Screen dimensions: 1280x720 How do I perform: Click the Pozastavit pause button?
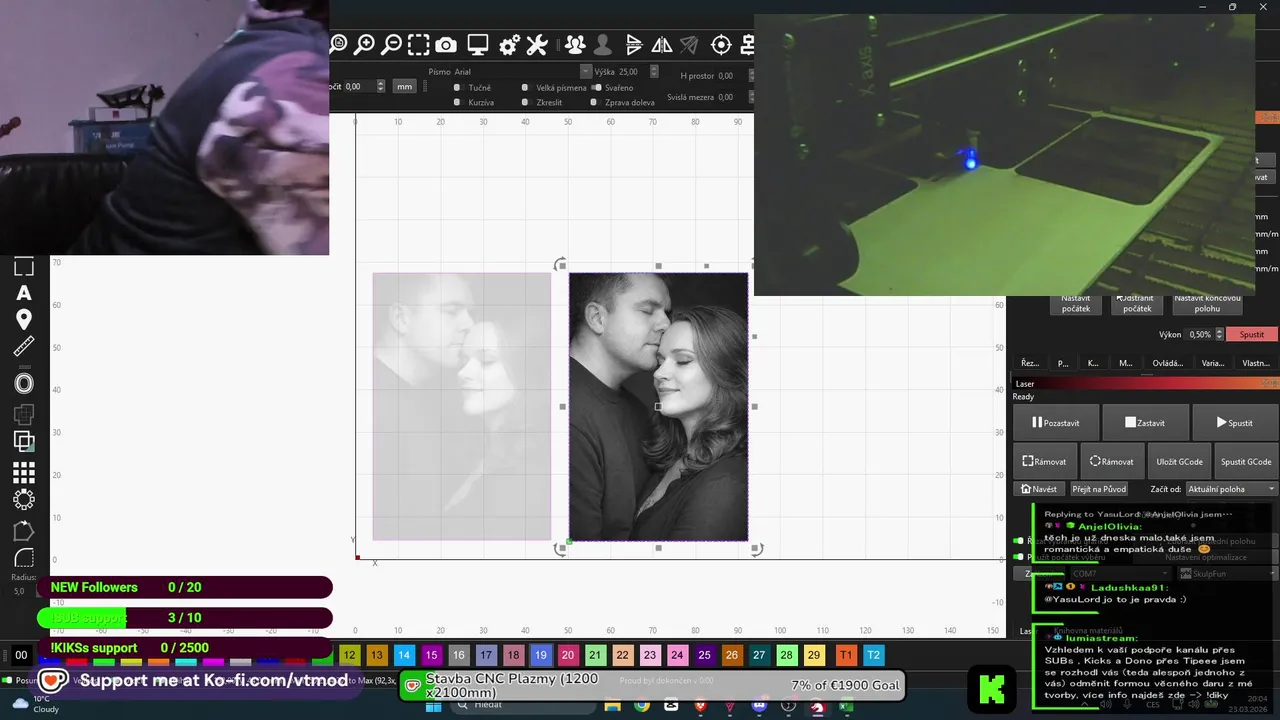click(x=1056, y=423)
